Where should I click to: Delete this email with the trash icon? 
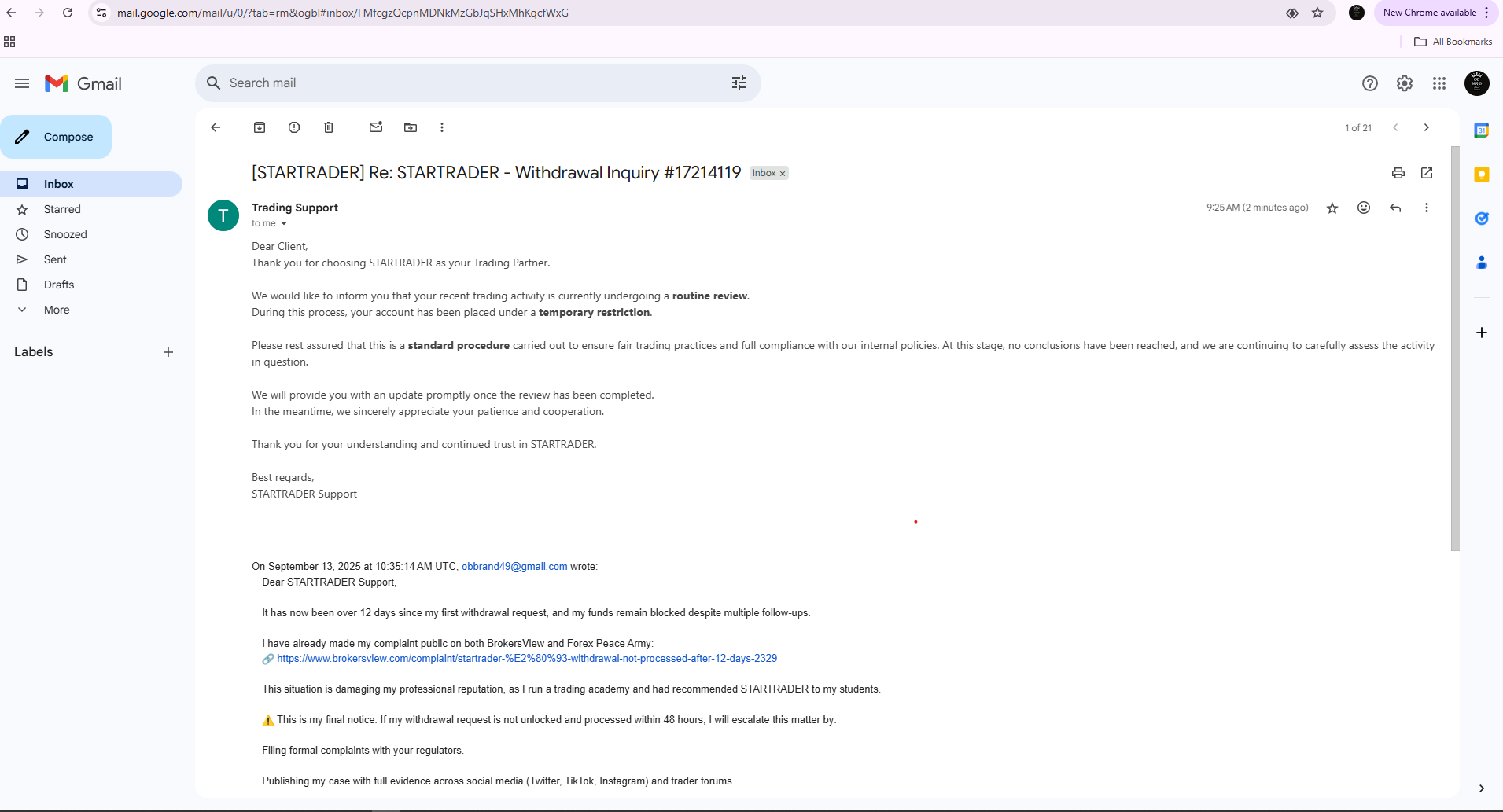pos(329,127)
